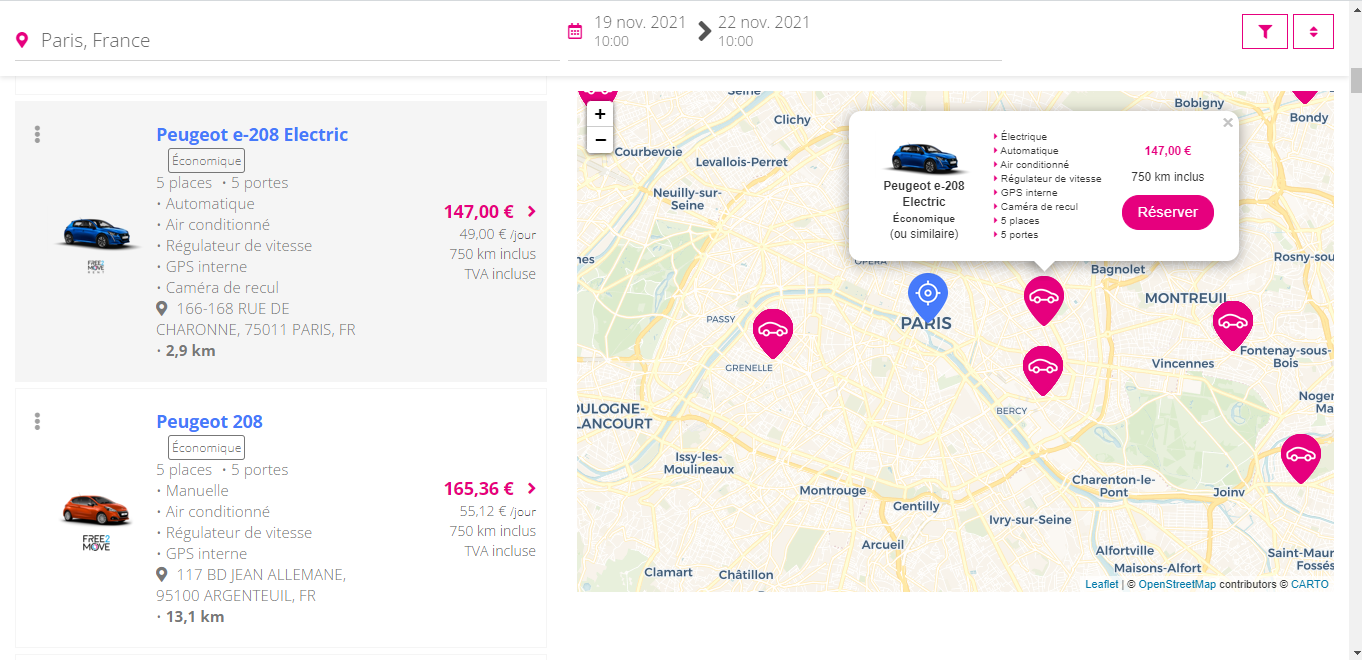The width and height of the screenshot is (1362, 660).
Task: Click Free2Move logo under Peugeot 208
Action: [96, 543]
